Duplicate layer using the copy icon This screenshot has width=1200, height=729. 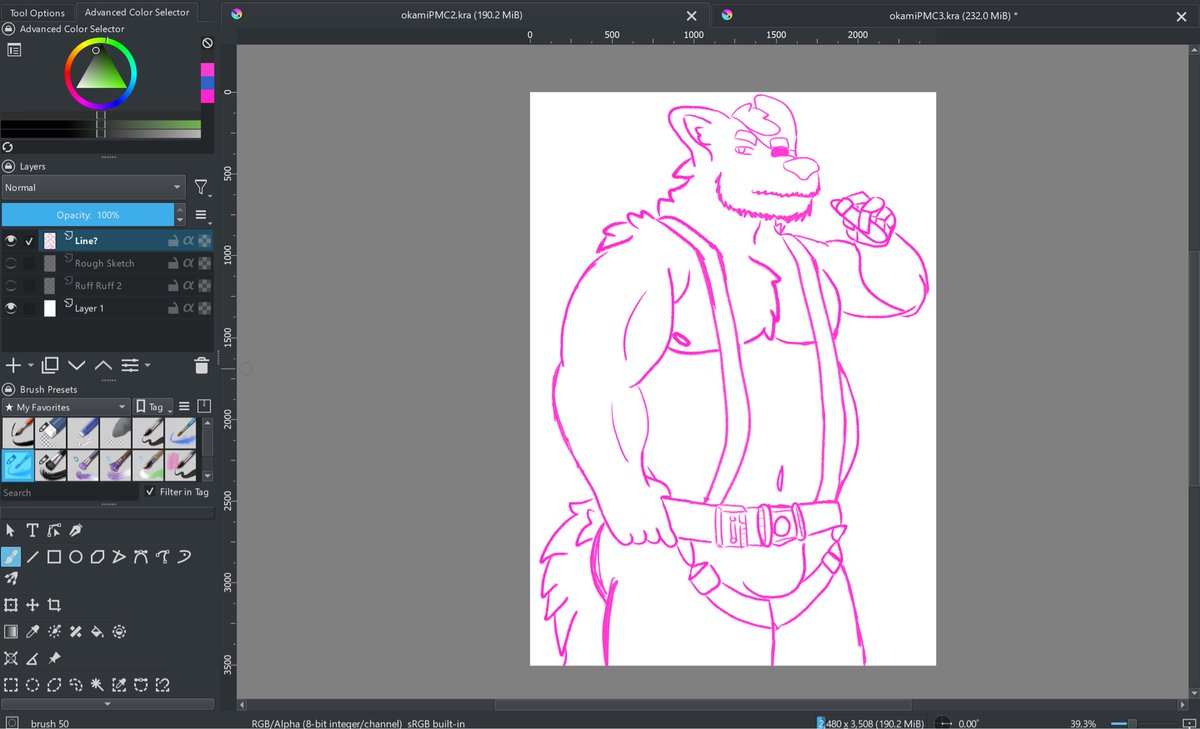(50, 365)
